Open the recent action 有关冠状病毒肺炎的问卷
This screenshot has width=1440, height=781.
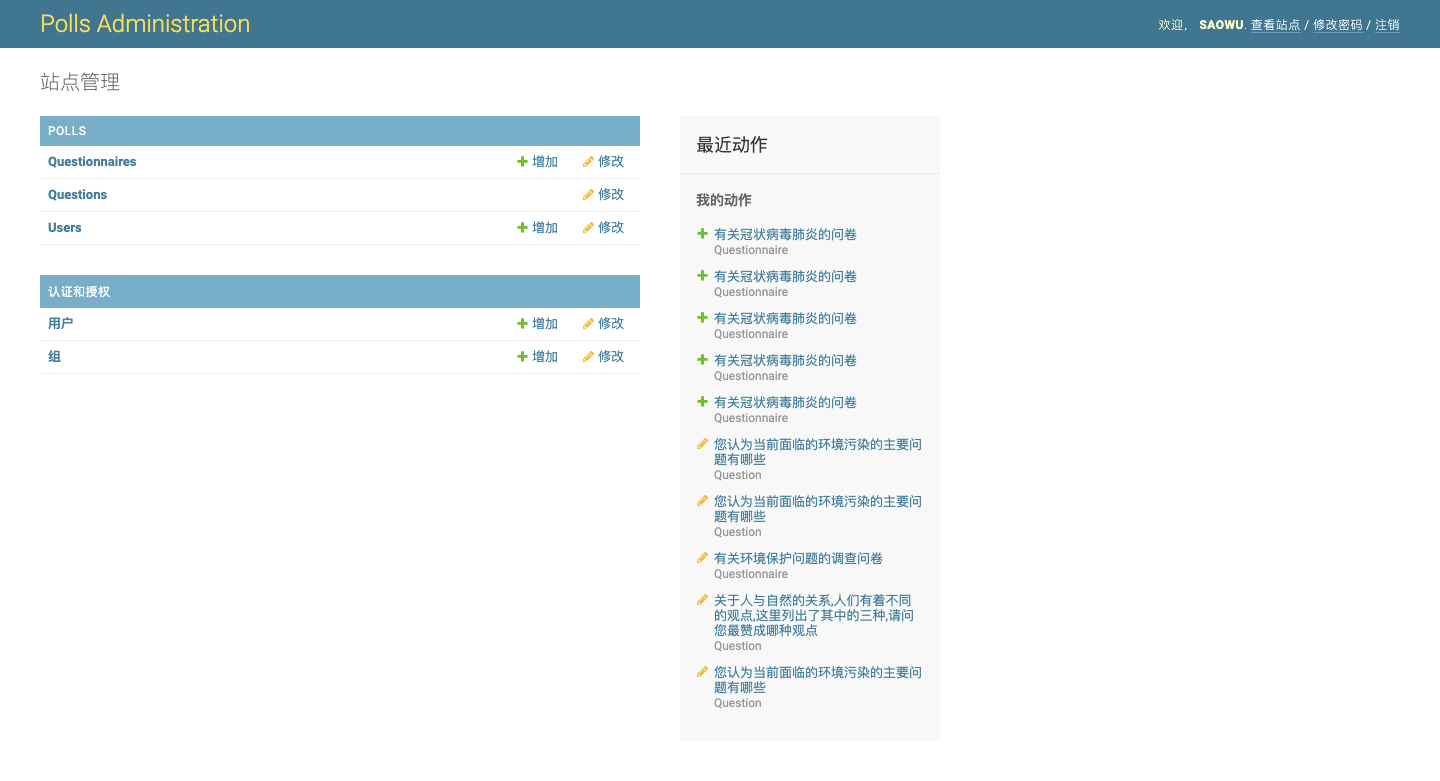[786, 233]
